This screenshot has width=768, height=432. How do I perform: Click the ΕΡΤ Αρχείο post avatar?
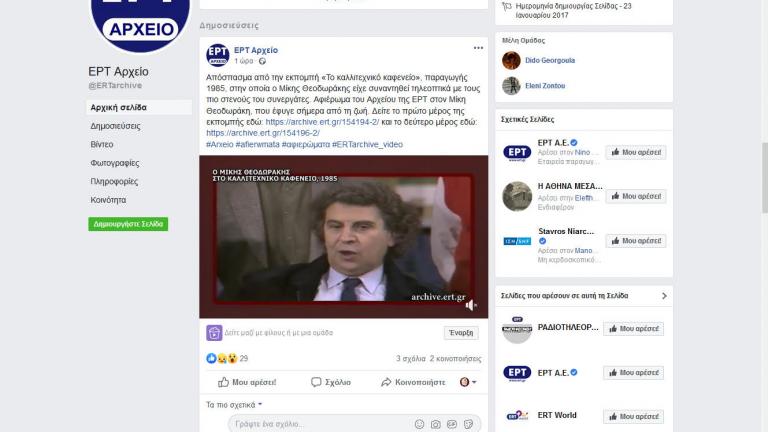217,55
